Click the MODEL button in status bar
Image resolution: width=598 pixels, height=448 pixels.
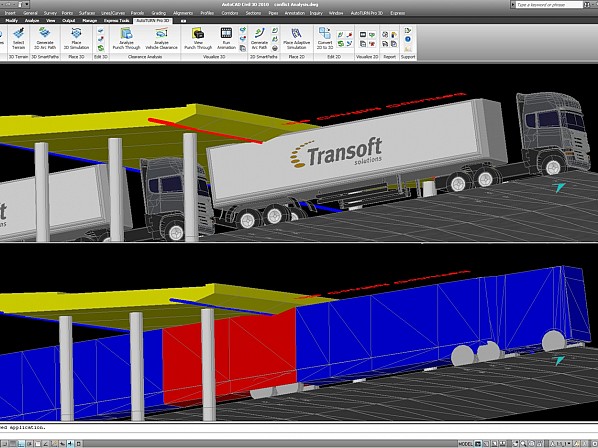pyautogui.click(x=465, y=444)
